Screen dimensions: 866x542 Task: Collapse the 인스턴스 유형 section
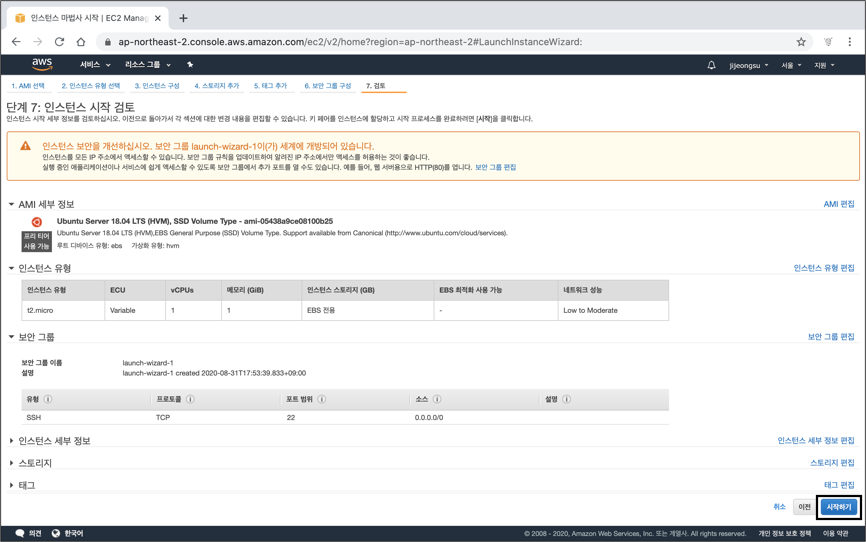tap(11, 268)
